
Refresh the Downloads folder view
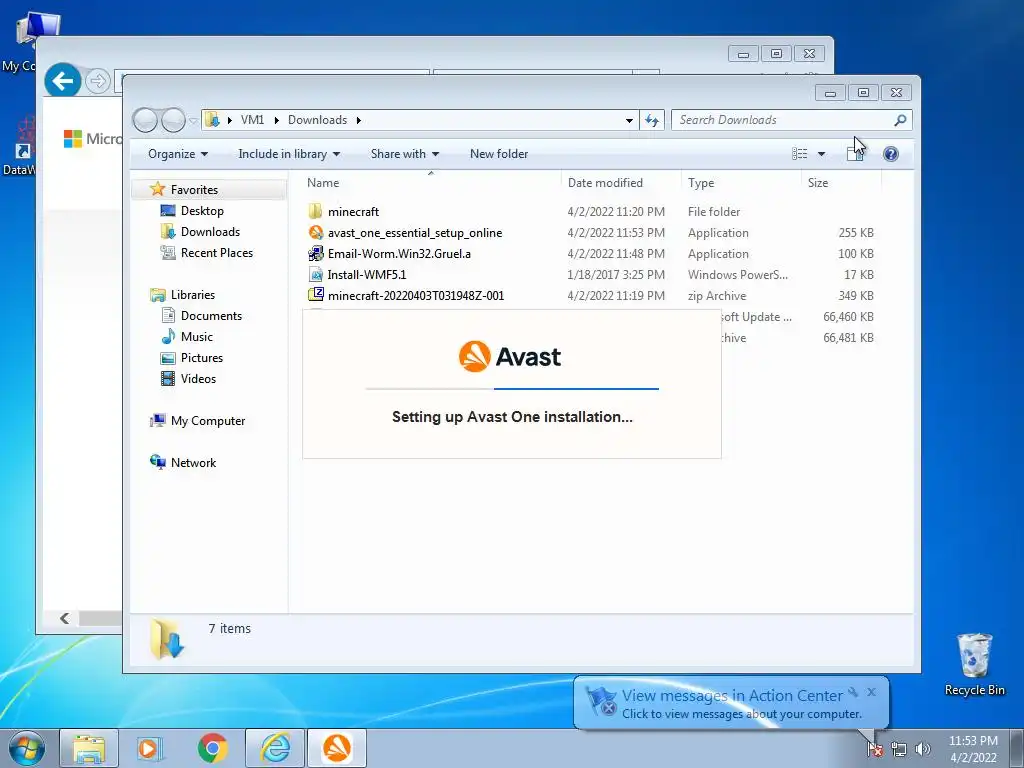click(x=652, y=120)
